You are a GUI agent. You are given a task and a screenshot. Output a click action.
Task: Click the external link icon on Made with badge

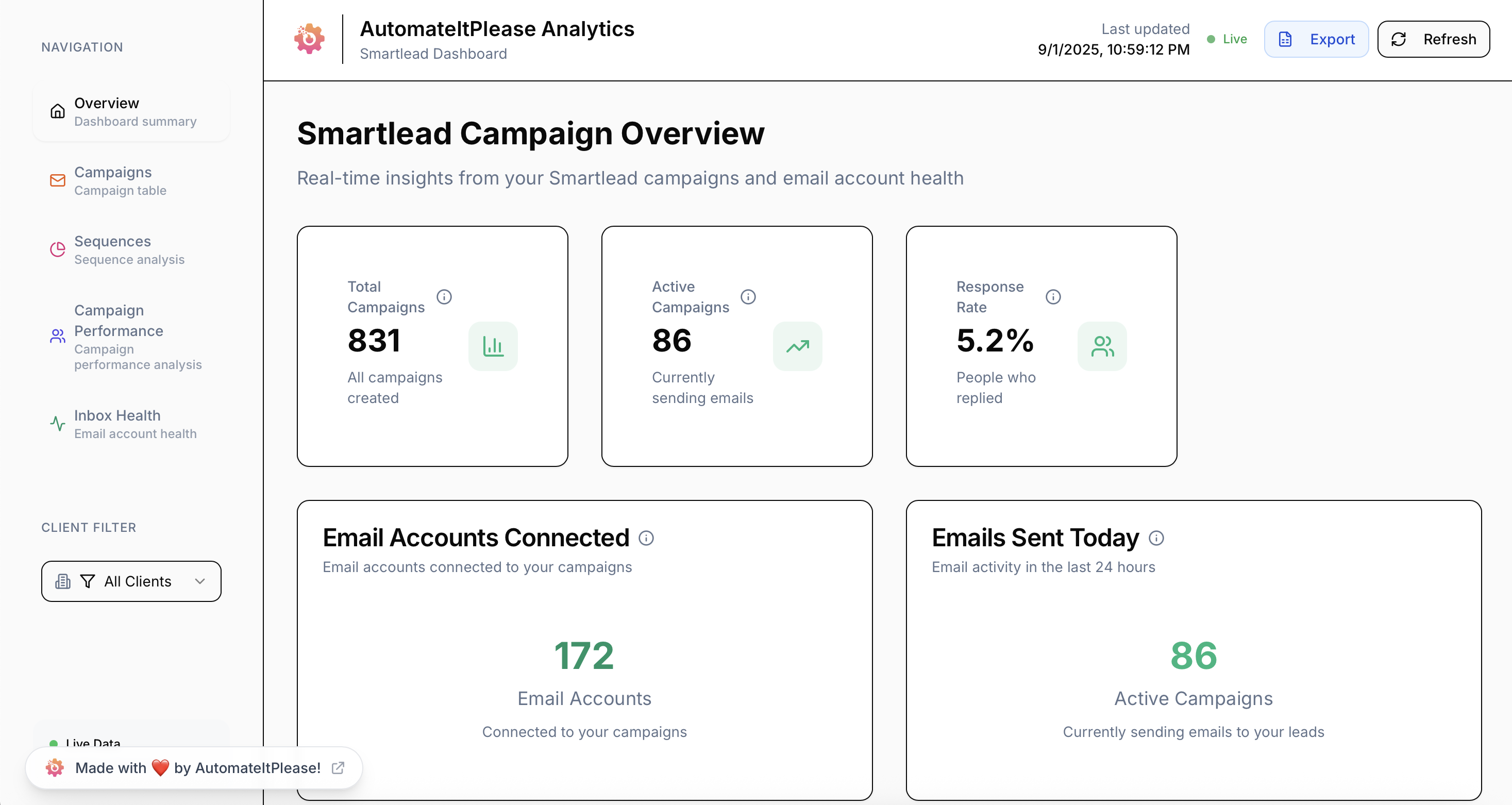tap(338, 767)
